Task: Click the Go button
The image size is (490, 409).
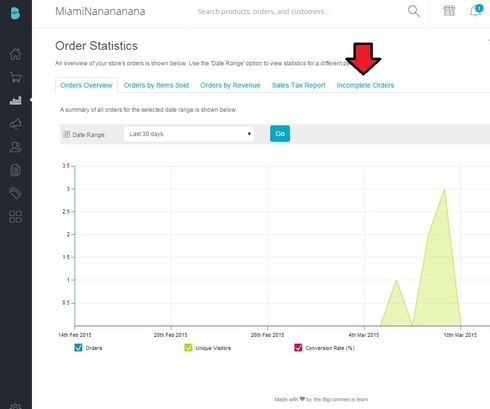Action: click(x=280, y=134)
